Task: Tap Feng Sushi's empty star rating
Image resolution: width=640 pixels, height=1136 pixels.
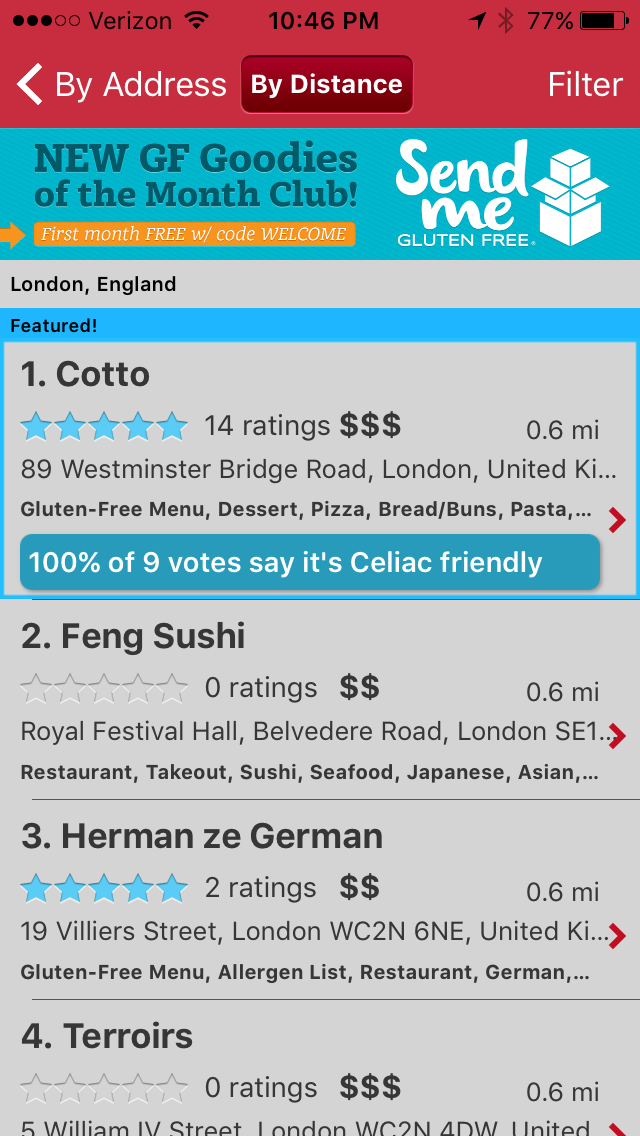Action: (x=104, y=688)
